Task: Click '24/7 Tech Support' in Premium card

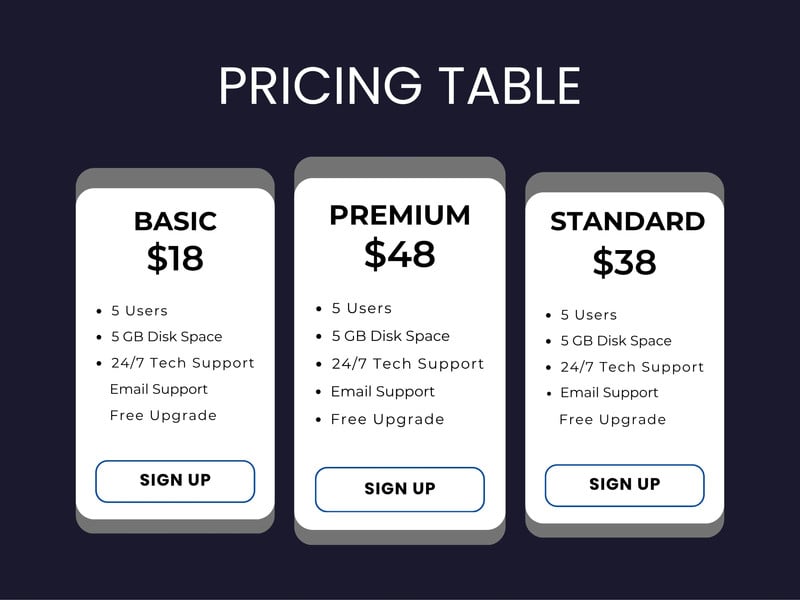Action: pos(407,364)
